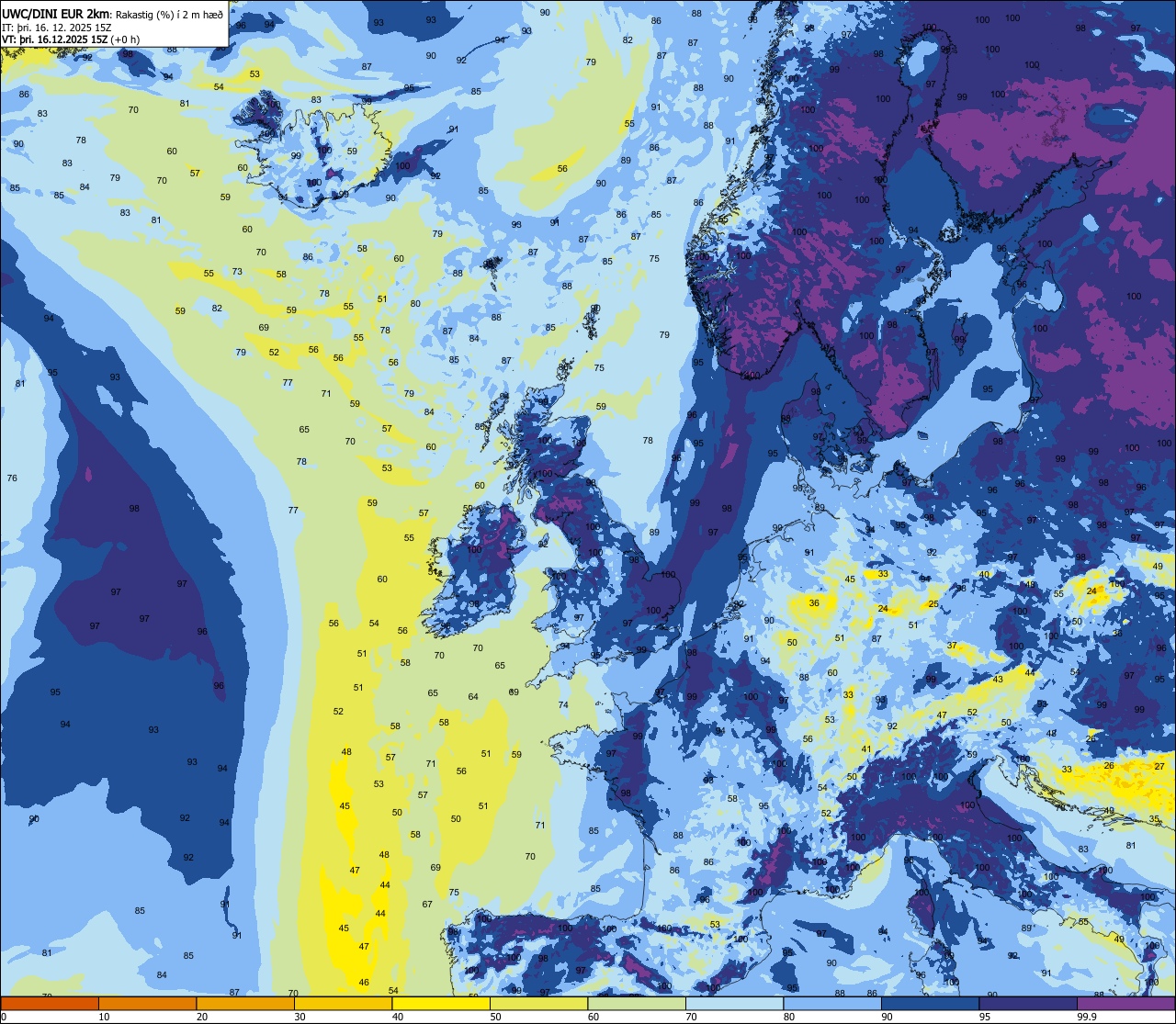Image resolution: width=1176 pixels, height=1024 pixels.
Task: Pick the bright yellow 40–50 legend swatch
Action: coord(441,1003)
